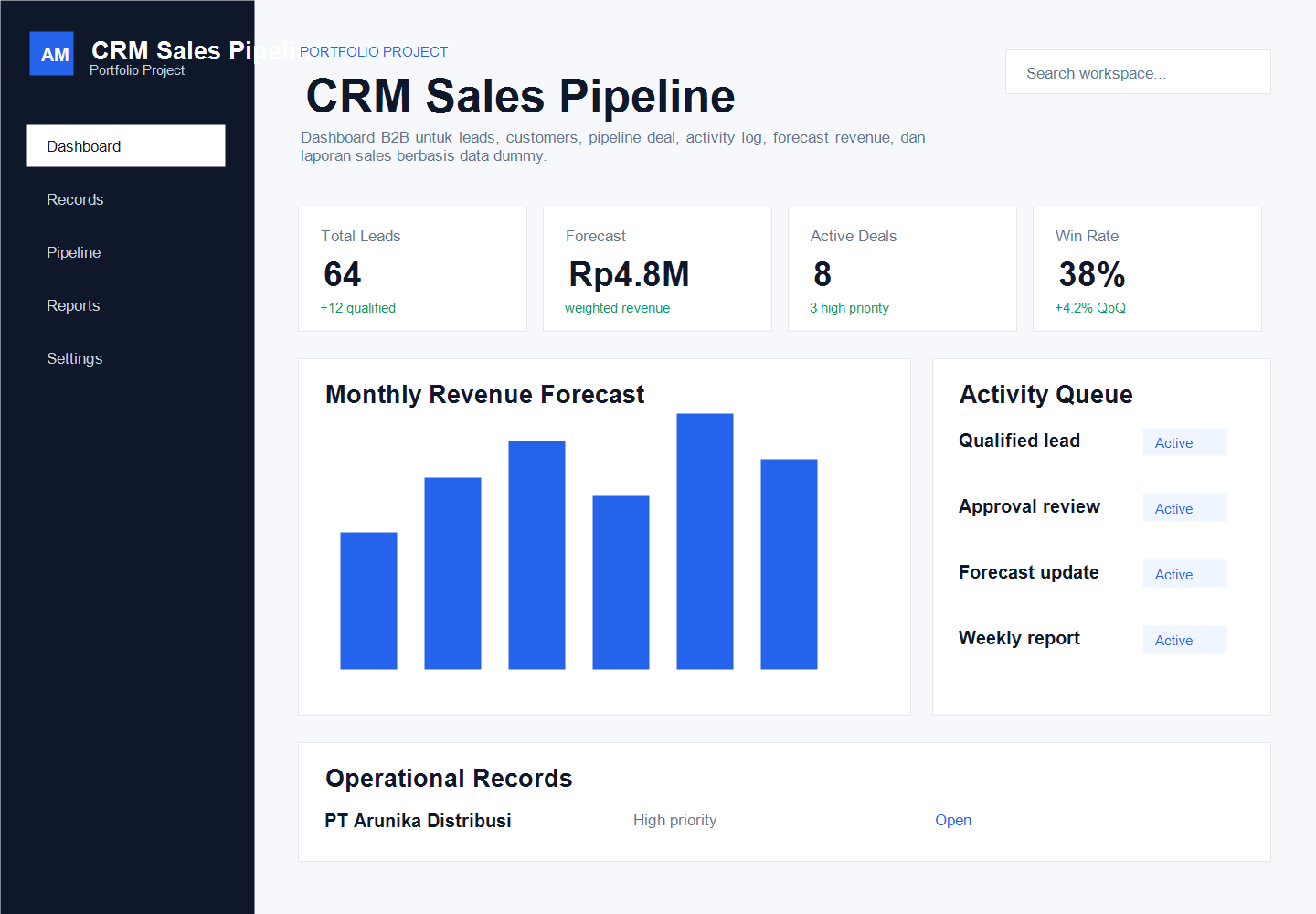Click the Activity Queue heading

click(1045, 394)
